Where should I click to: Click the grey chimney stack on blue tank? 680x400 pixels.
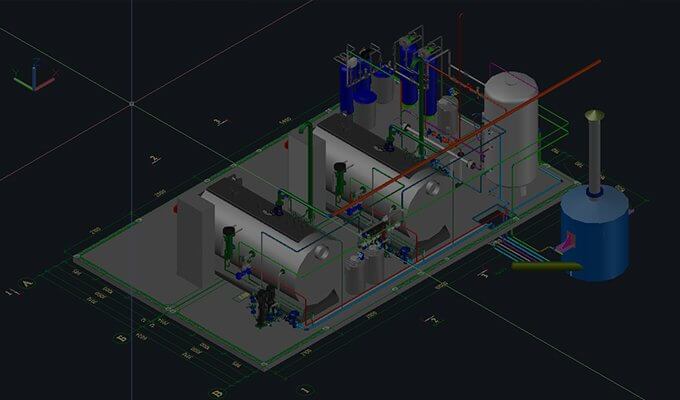pos(595,152)
